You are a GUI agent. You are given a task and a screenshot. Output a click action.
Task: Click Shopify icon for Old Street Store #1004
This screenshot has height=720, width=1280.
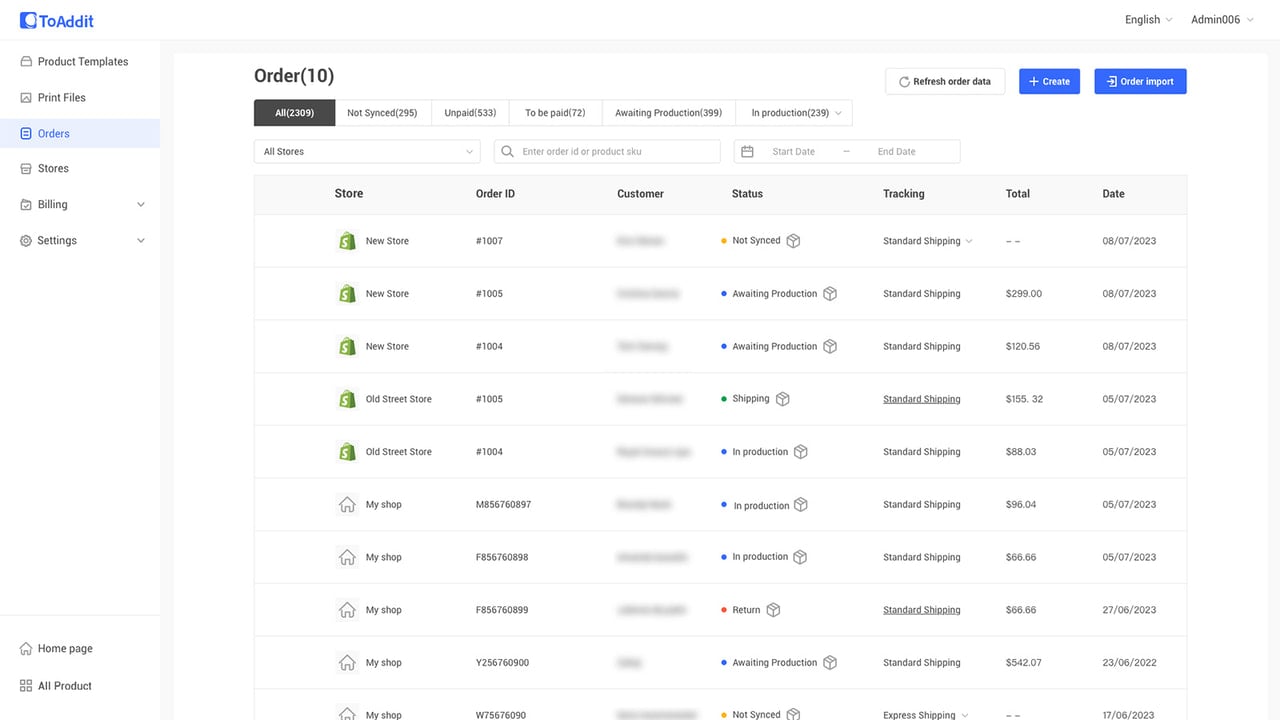tap(347, 452)
